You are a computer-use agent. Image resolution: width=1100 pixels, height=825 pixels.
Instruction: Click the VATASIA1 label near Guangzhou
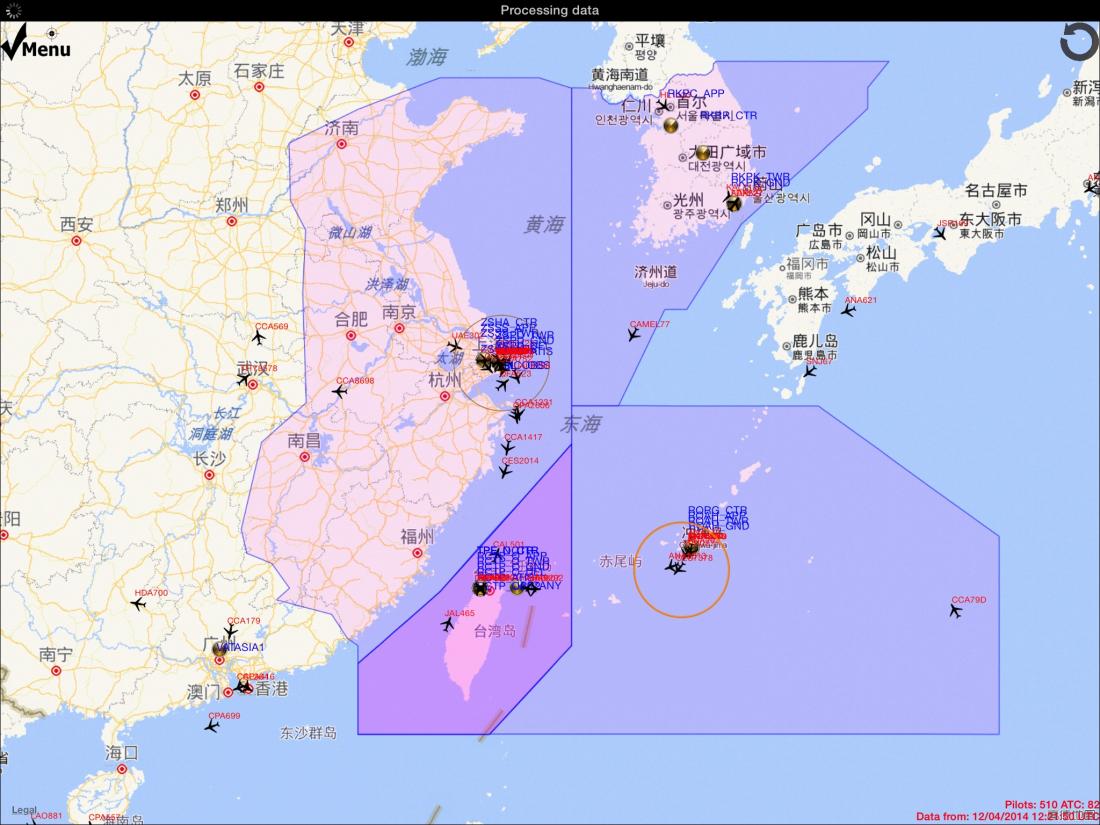point(242,647)
